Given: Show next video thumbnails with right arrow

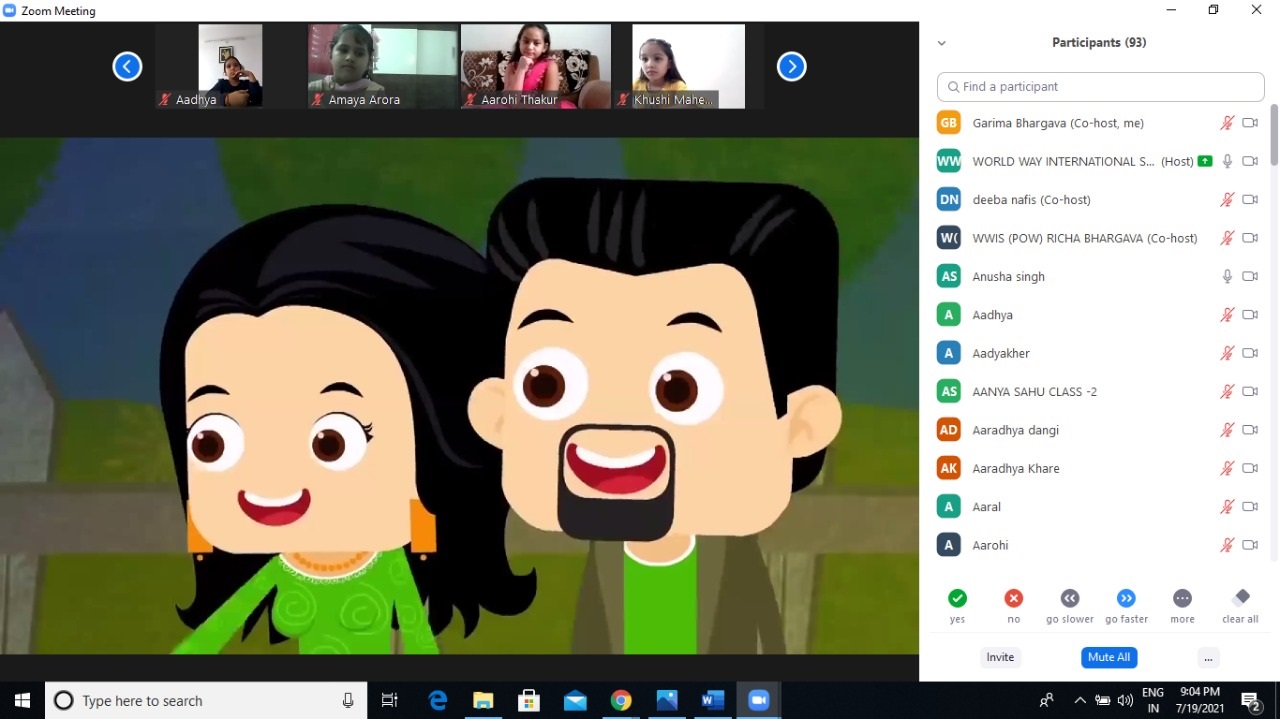Looking at the screenshot, I should click(791, 67).
